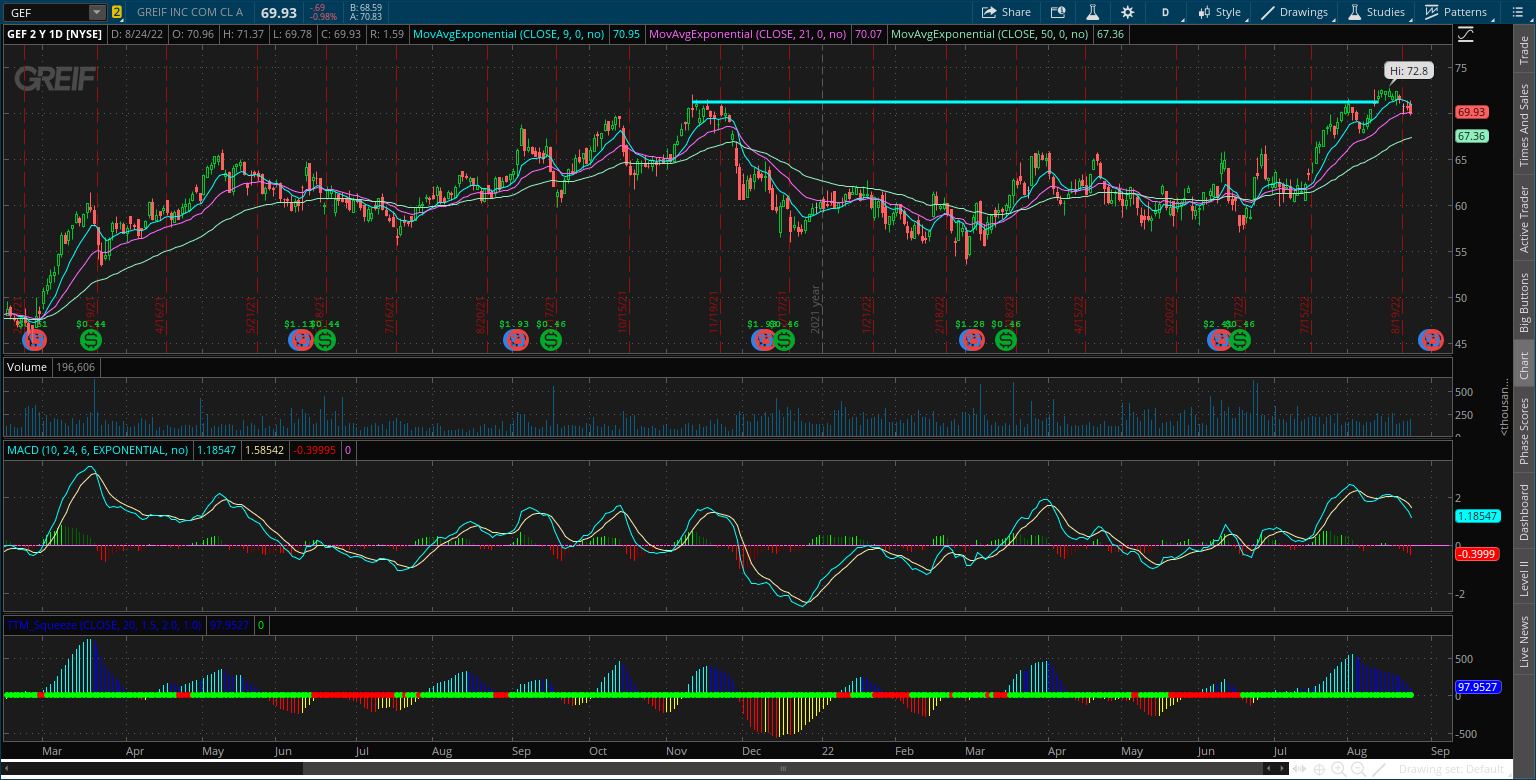Click the rightmost earnings icon near Sep
This screenshot has width=1536, height=780.
tap(1431, 340)
